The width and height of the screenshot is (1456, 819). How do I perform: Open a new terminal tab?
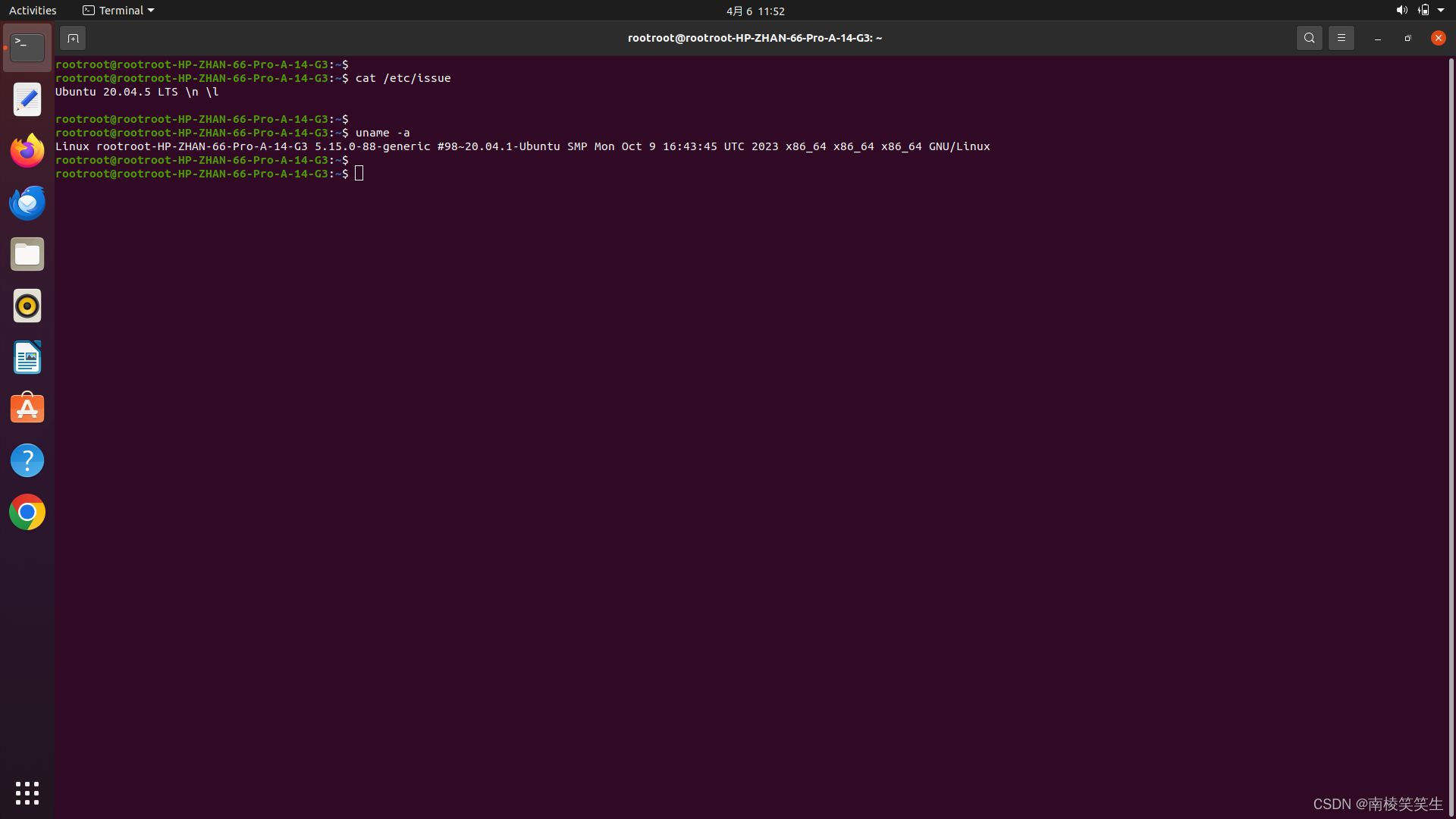(x=73, y=38)
